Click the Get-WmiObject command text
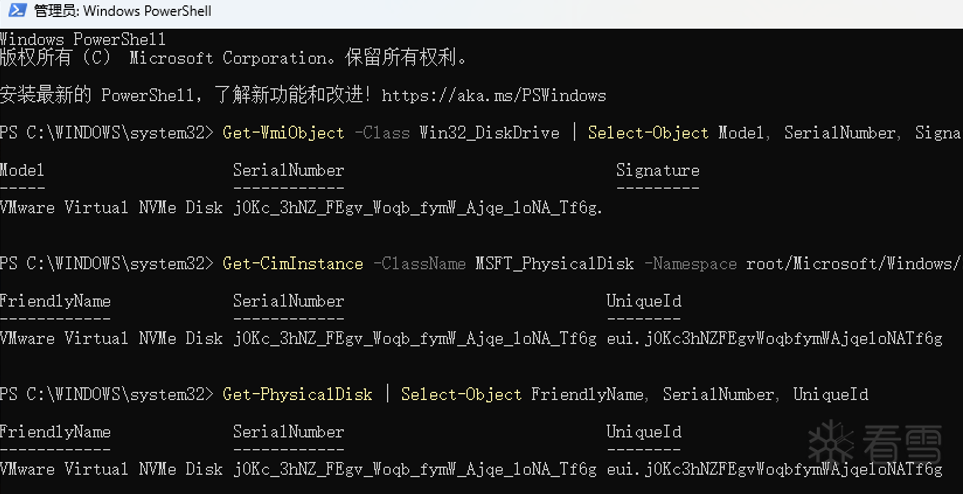 click(283, 133)
